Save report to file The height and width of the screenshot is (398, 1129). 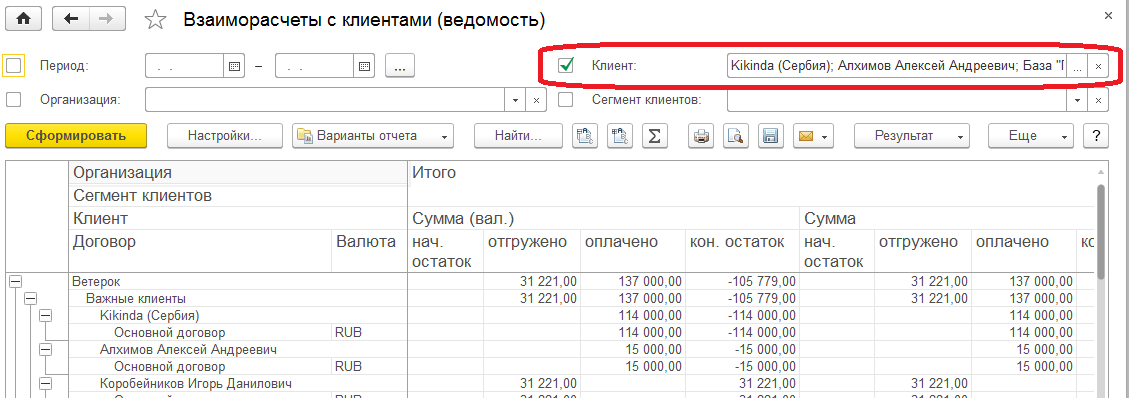click(x=769, y=136)
